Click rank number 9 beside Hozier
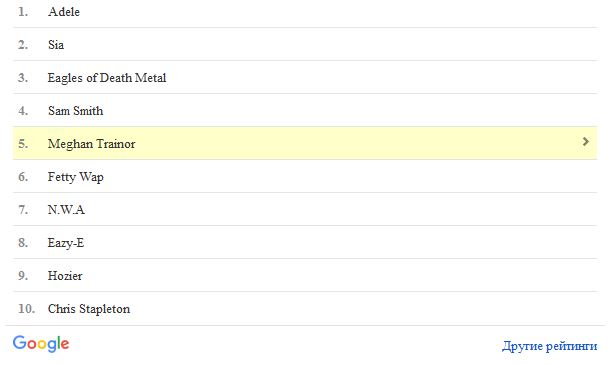This screenshot has width=615, height=366. click(23, 275)
